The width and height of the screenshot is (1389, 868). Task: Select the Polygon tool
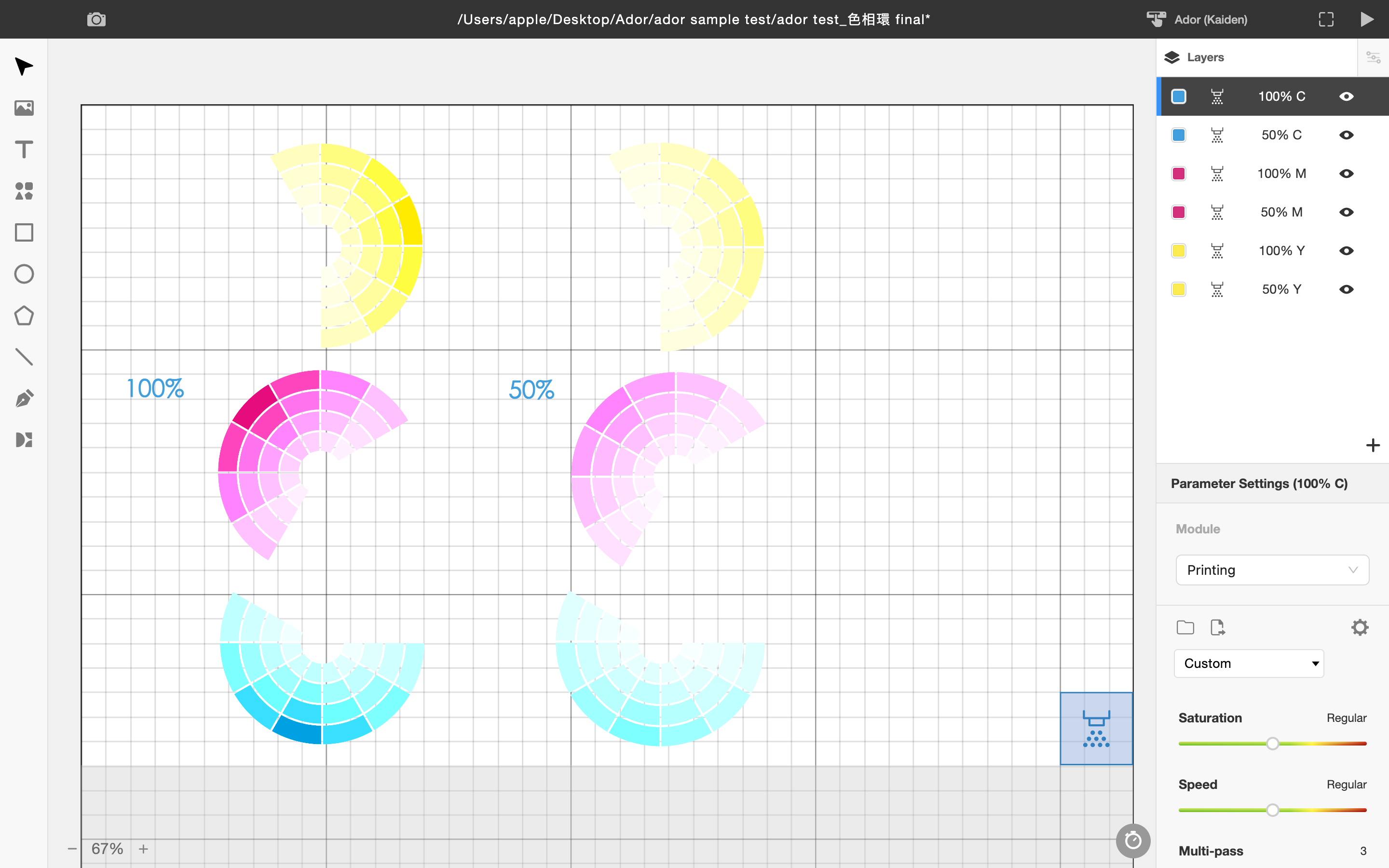click(24, 315)
